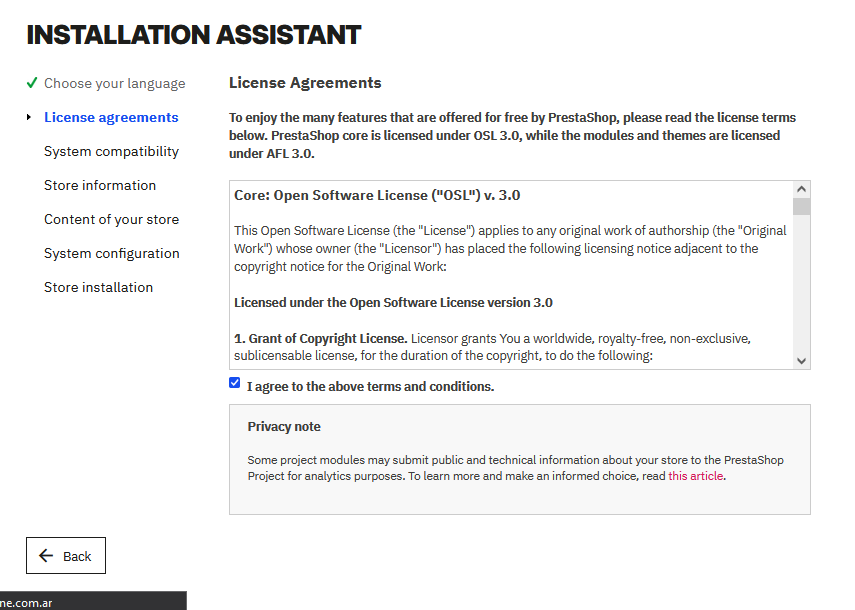Click the scrollbar up arrow of the license box
Viewport: 855px width, 610px height.
(801, 187)
